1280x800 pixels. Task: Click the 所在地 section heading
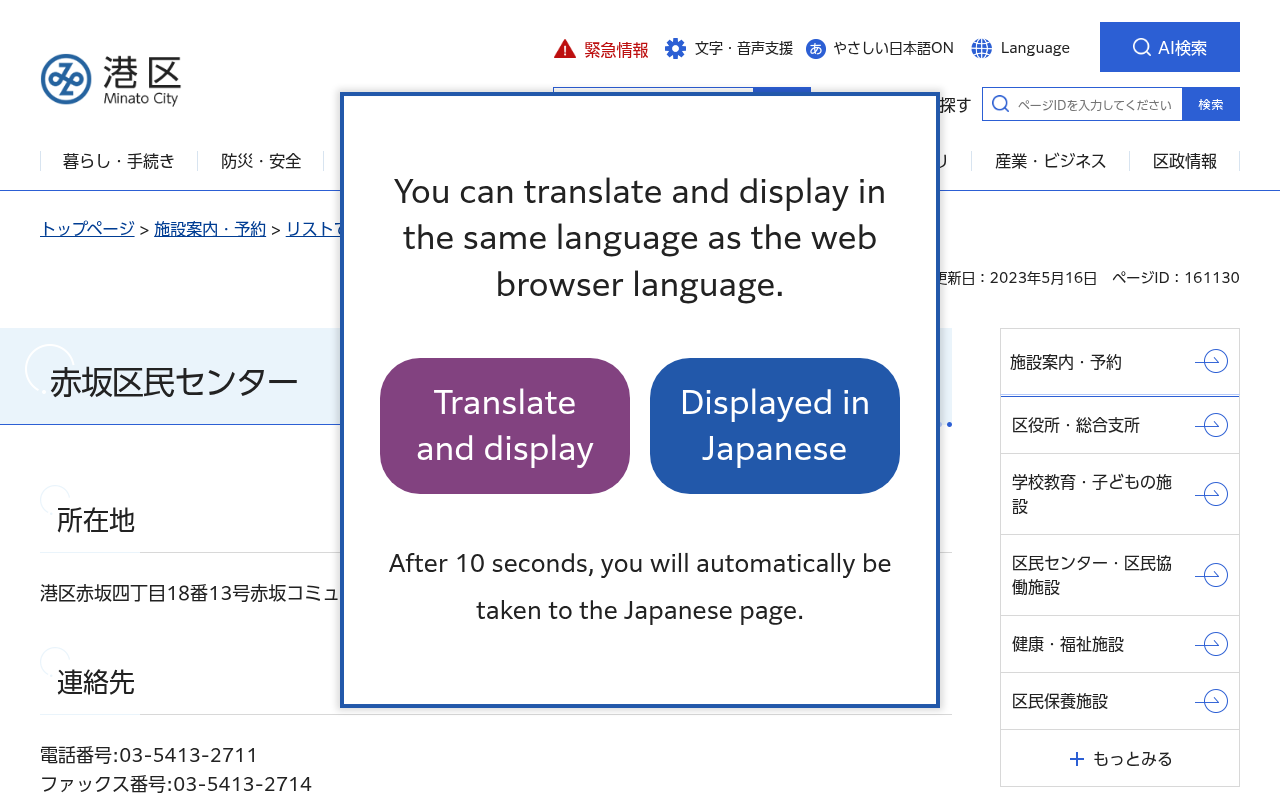point(95,520)
